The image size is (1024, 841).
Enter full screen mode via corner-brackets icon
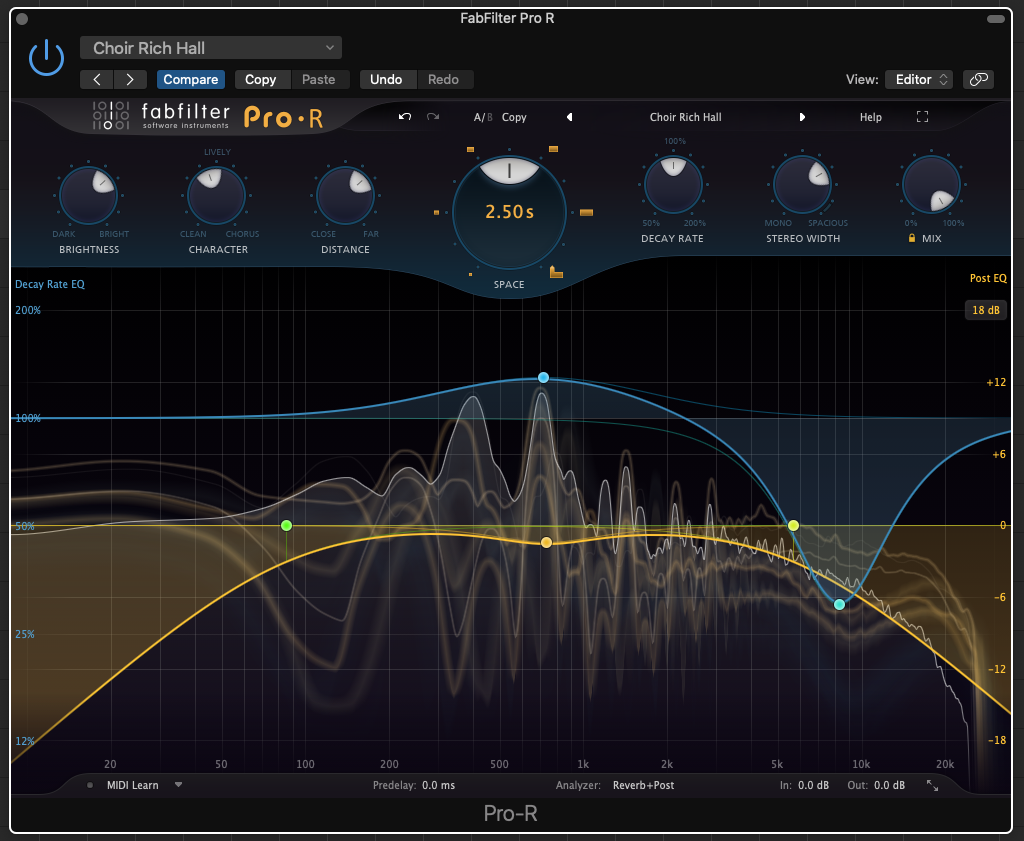922,117
